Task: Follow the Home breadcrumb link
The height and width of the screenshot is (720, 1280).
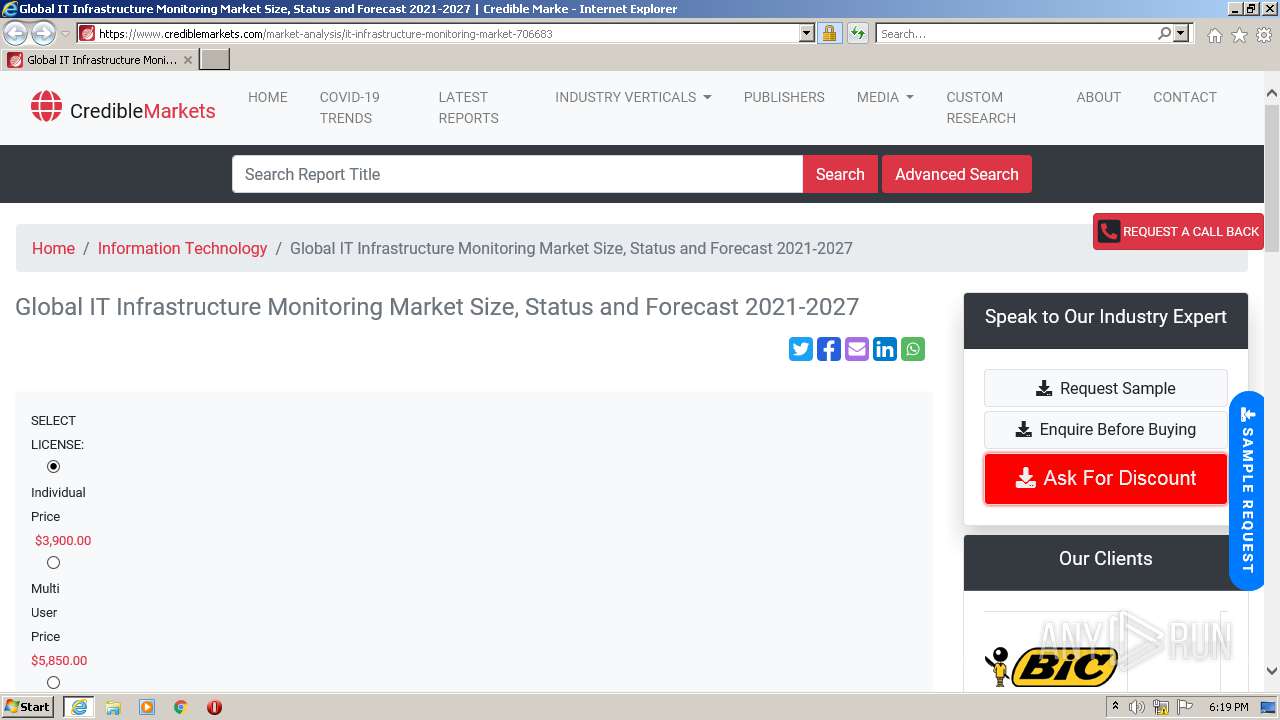Action: [x=53, y=248]
